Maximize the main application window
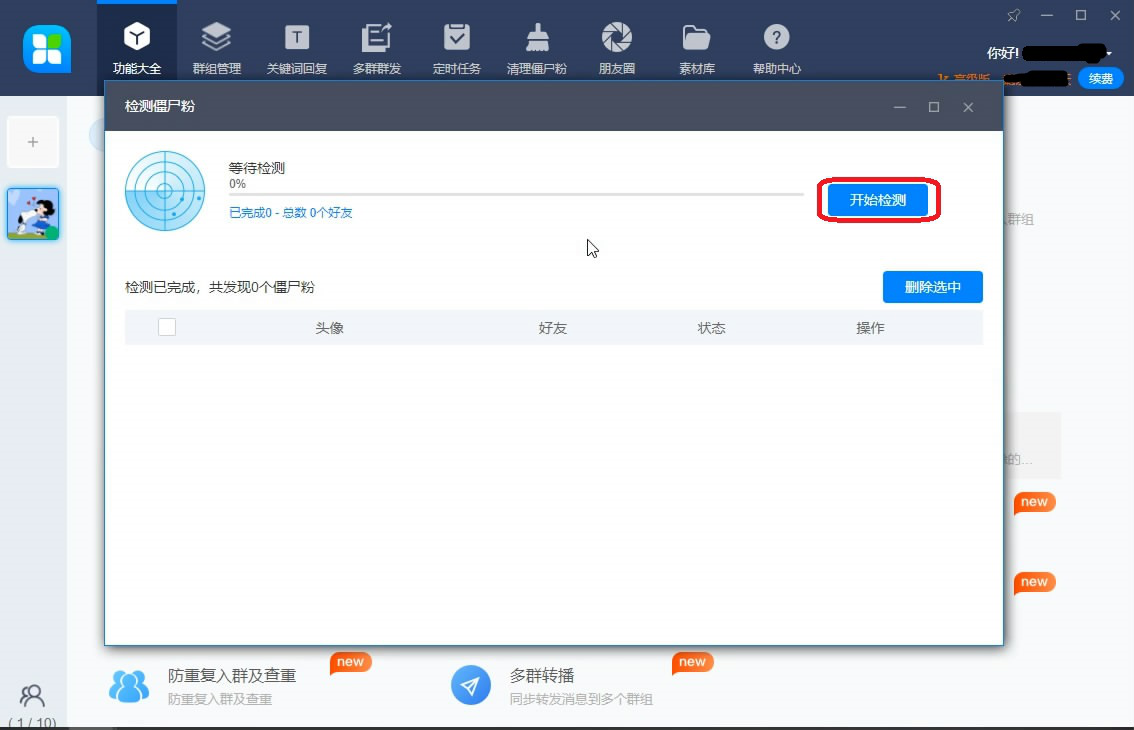Image resolution: width=1134 pixels, height=730 pixels. pyautogui.click(x=1080, y=15)
